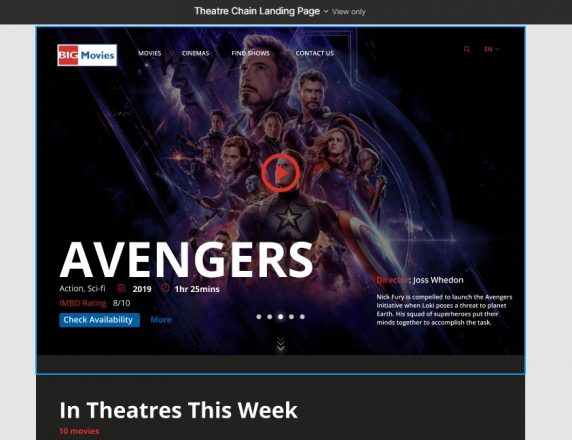Viewport: 572px width, 440px height.
Task: Click the clock icon beside 1hr 25mins
Action: pyautogui.click(x=165, y=288)
